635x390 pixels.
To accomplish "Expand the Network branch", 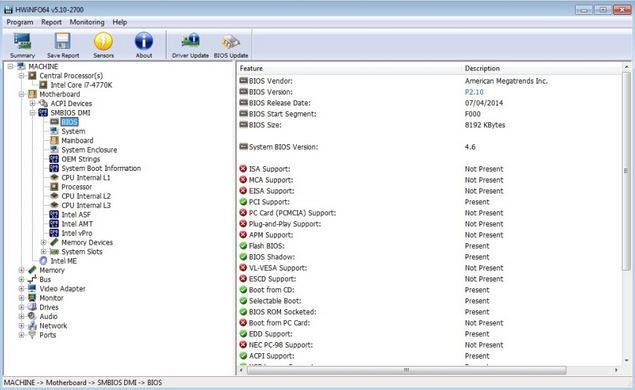I will 21,326.
